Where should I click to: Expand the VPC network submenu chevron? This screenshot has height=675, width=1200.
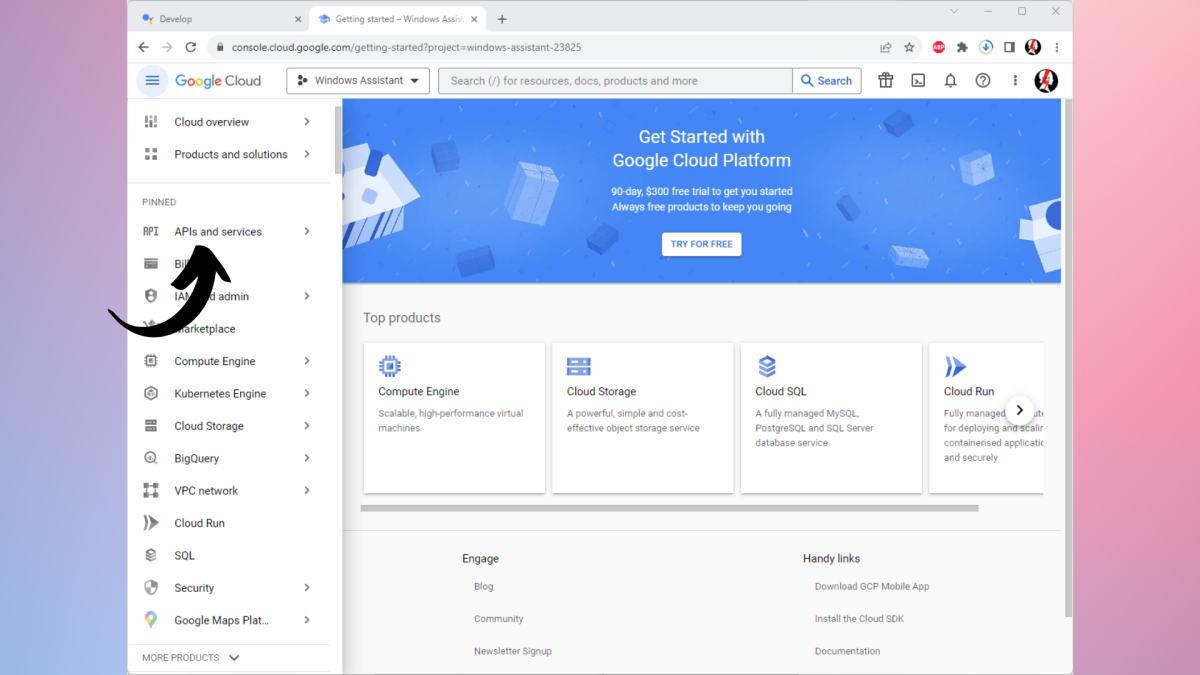[x=307, y=491]
